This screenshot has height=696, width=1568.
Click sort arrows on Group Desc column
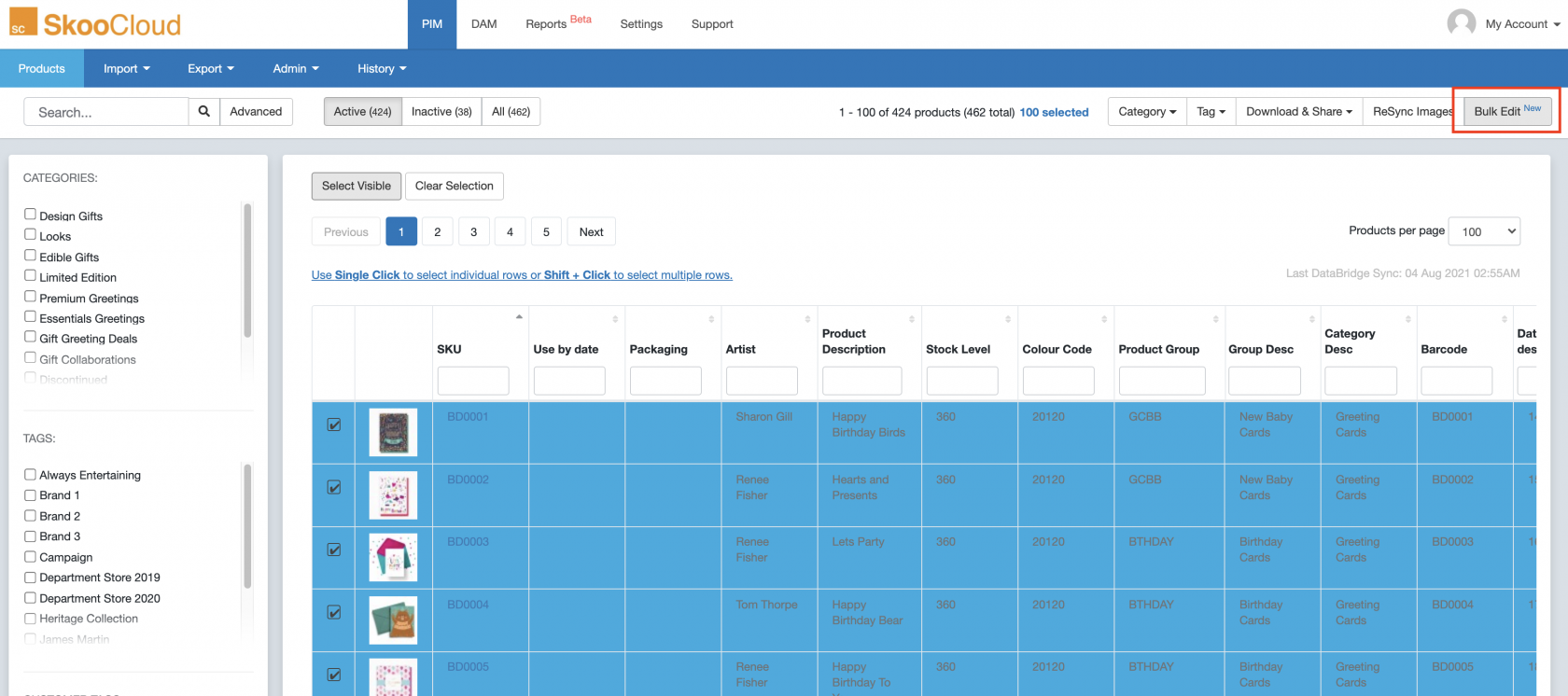pyautogui.click(x=1311, y=319)
